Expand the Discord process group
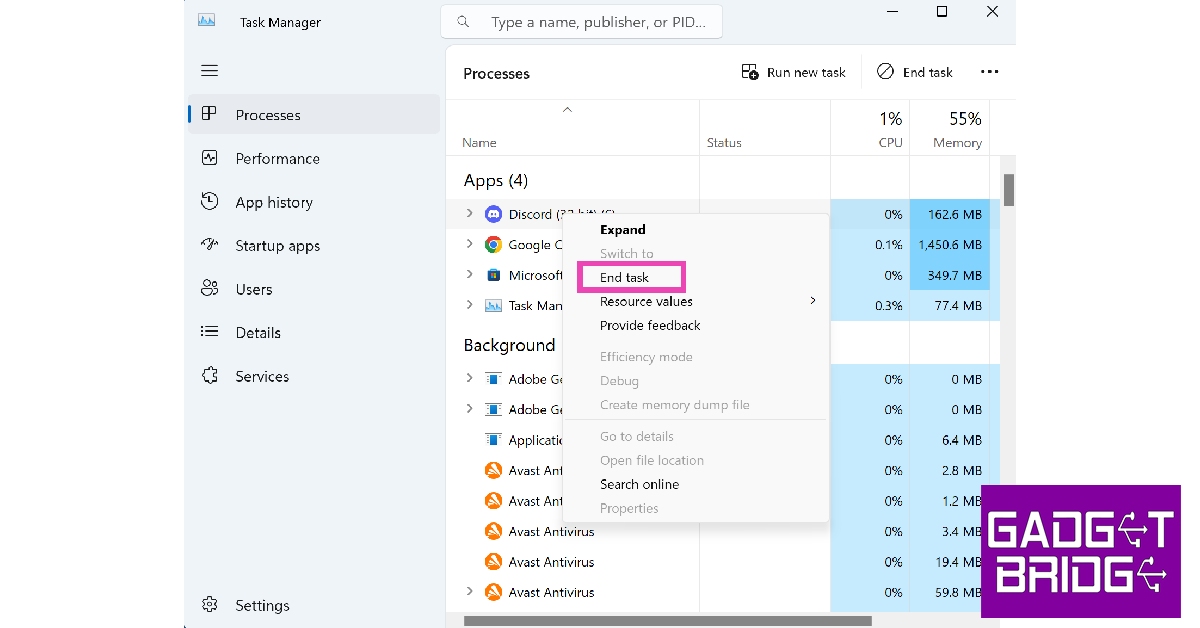1200x628 pixels. 470,214
